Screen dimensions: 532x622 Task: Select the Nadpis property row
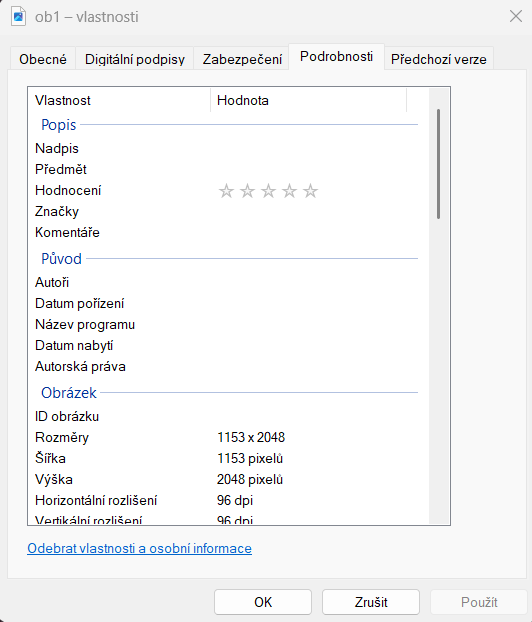click(x=223, y=148)
